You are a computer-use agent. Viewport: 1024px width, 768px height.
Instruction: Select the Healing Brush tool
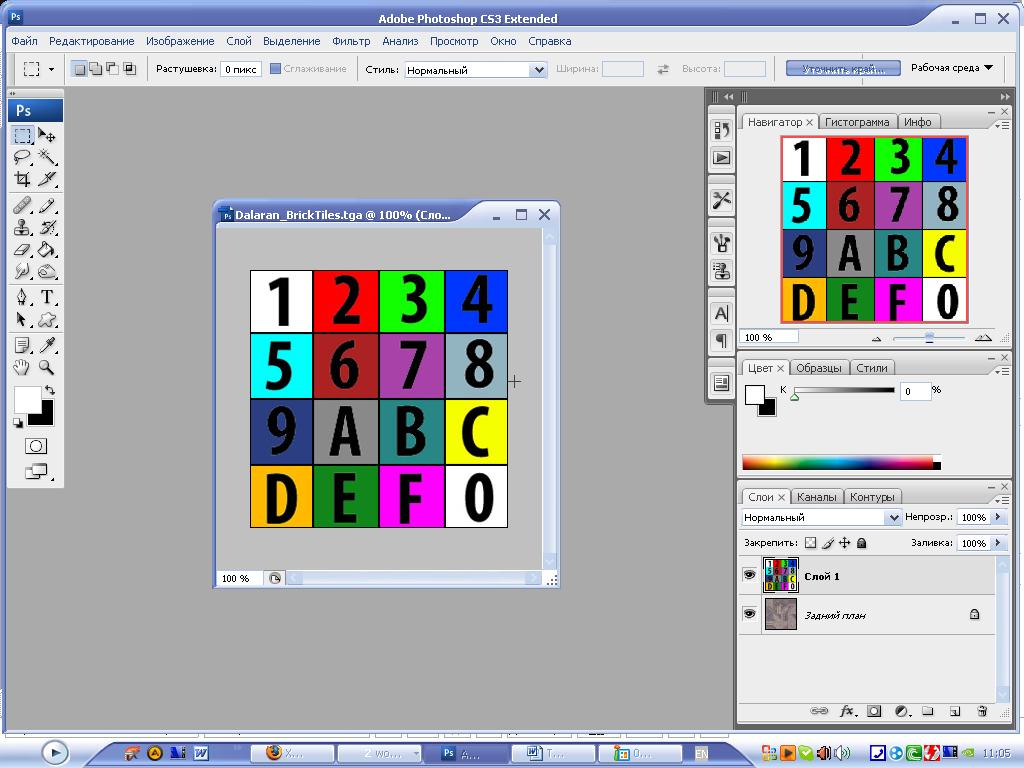23,206
